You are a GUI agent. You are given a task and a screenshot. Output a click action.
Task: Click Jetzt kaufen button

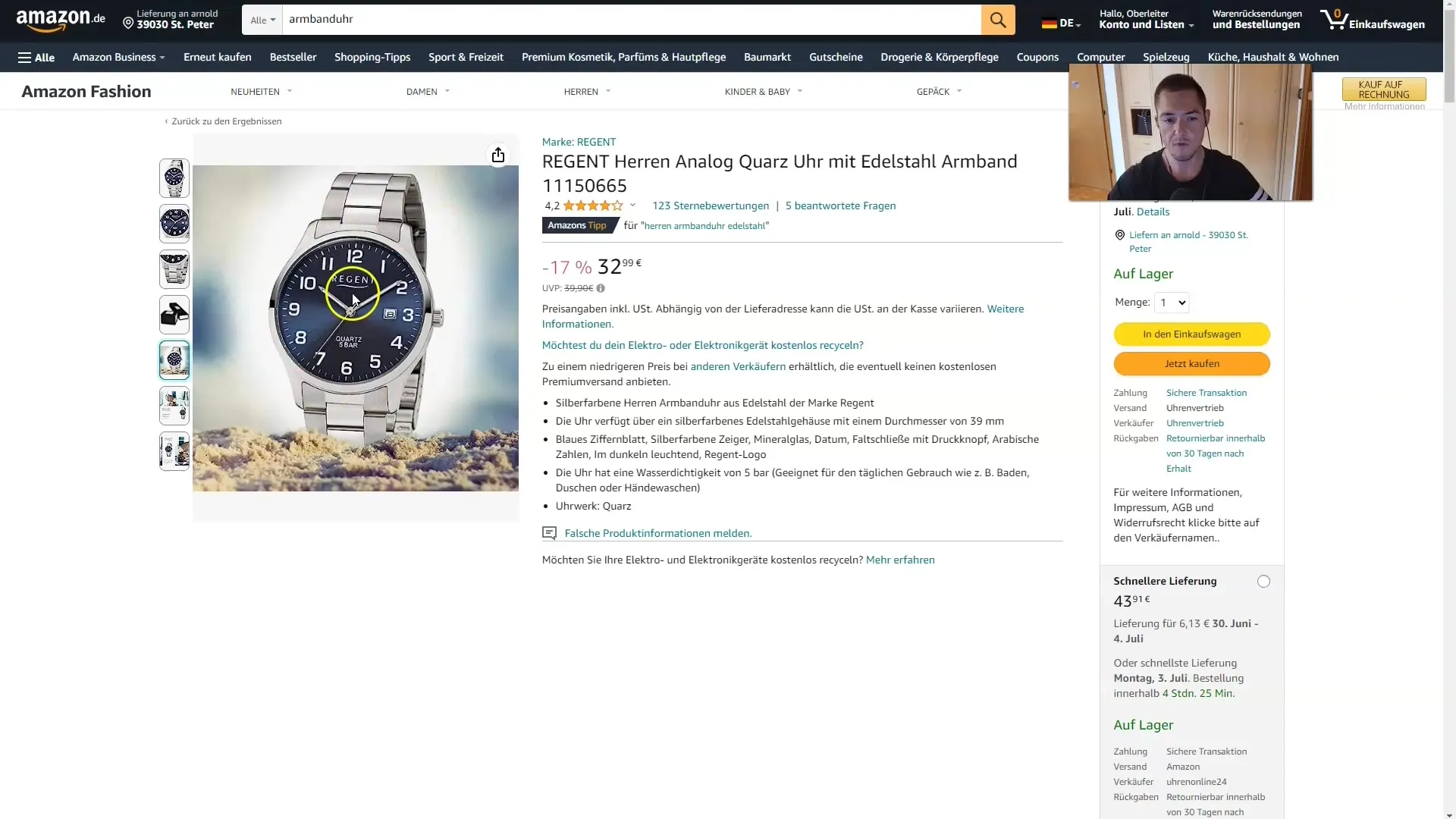click(1192, 363)
